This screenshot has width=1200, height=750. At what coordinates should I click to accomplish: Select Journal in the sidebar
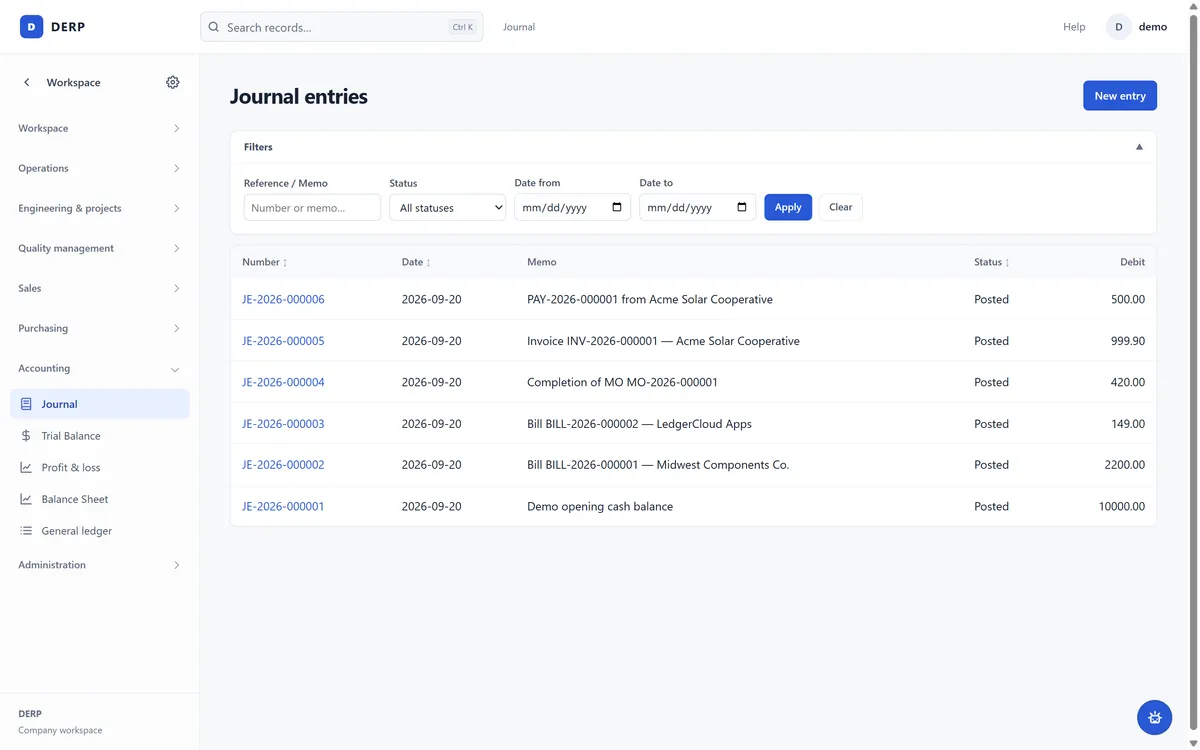pos(99,404)
